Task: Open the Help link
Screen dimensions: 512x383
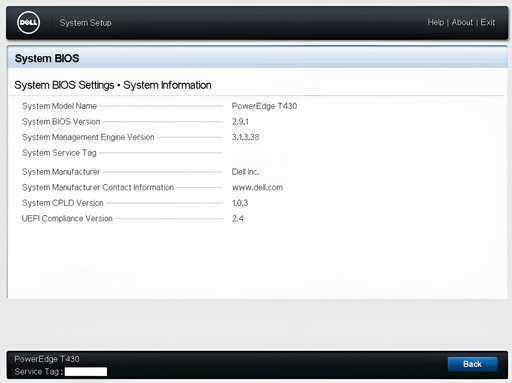Action: tap(436, 22)
